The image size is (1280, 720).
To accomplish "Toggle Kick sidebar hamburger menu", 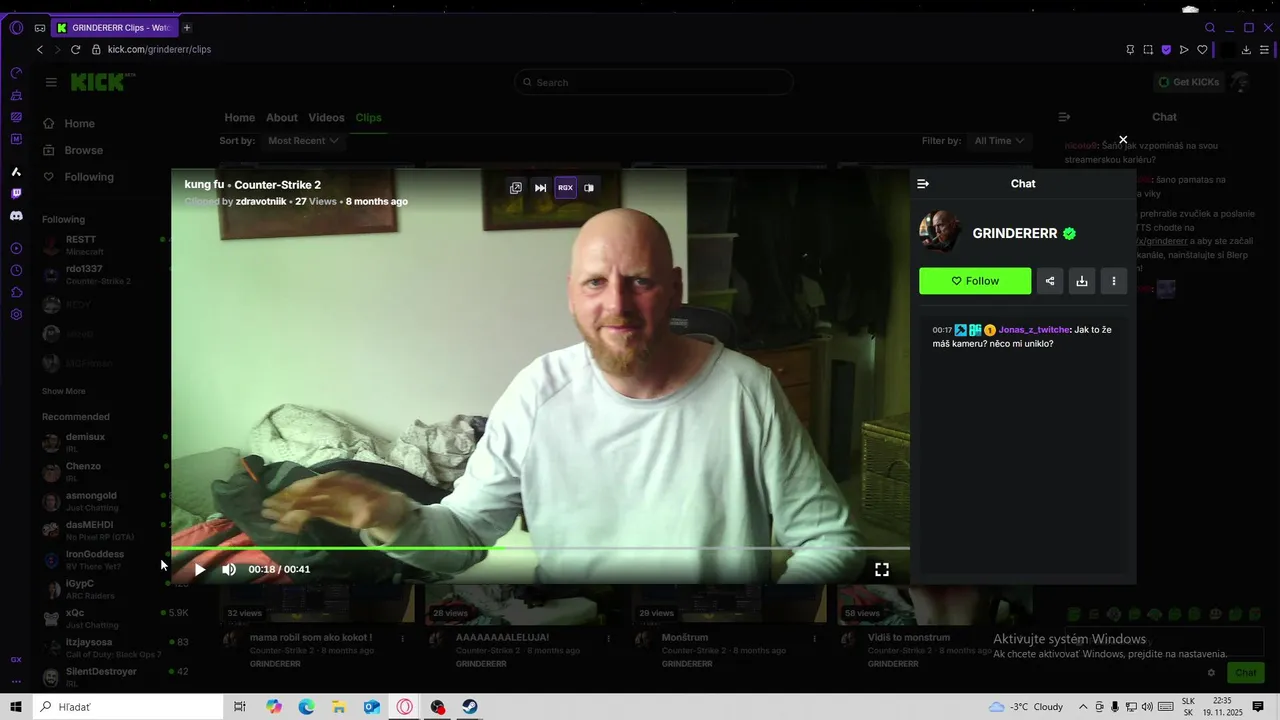I will pyautogui.click(x=51, y=82).
